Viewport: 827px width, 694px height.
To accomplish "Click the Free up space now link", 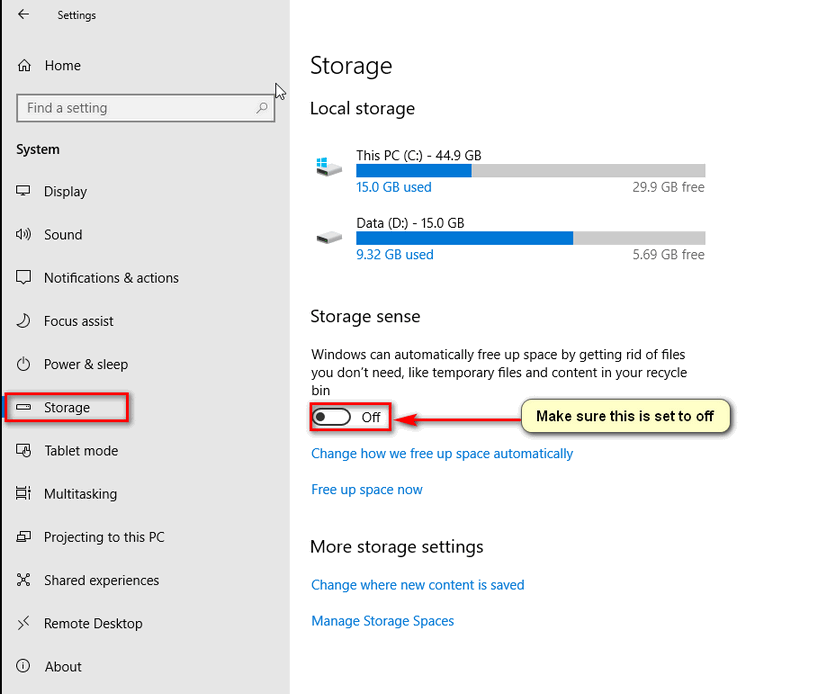I will [x=367, y=489].
